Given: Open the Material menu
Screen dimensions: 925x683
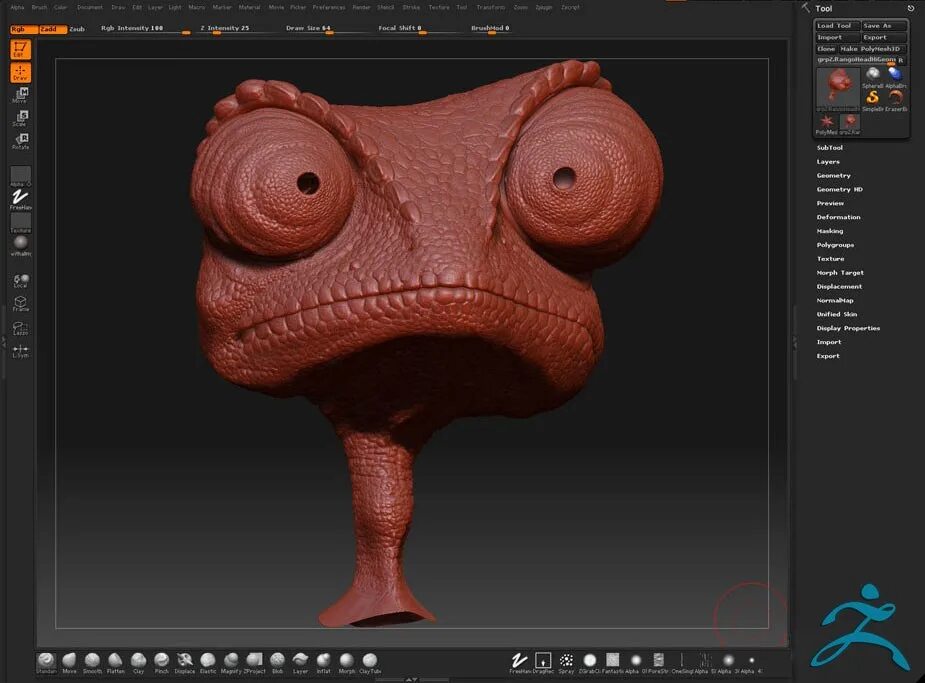Looking at the screenshot, I should 249,8.
